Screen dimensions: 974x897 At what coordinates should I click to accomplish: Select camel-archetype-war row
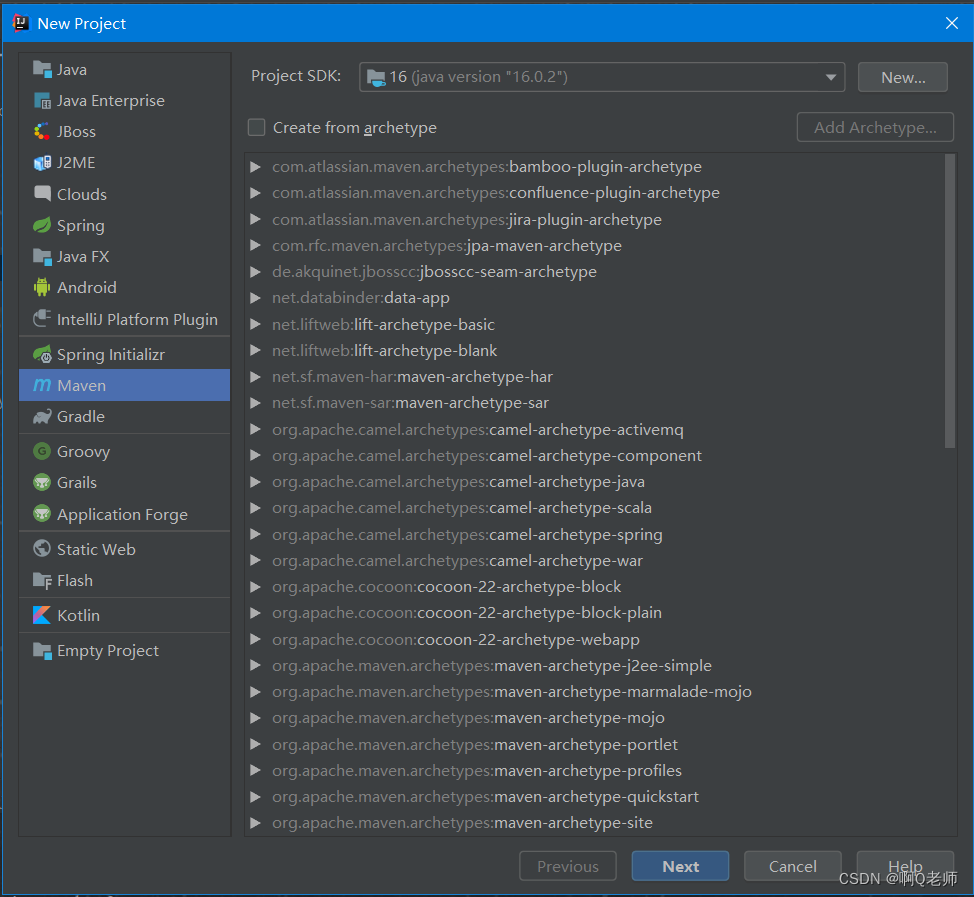click(x=596, y=560)
